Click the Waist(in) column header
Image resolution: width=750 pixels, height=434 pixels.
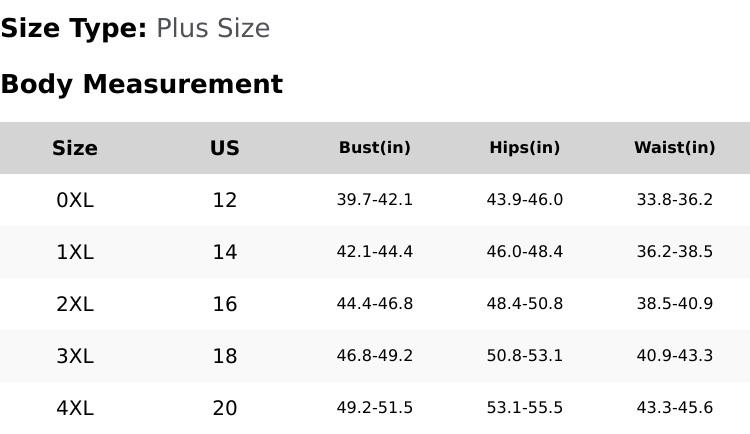click(x=675, y=148)
